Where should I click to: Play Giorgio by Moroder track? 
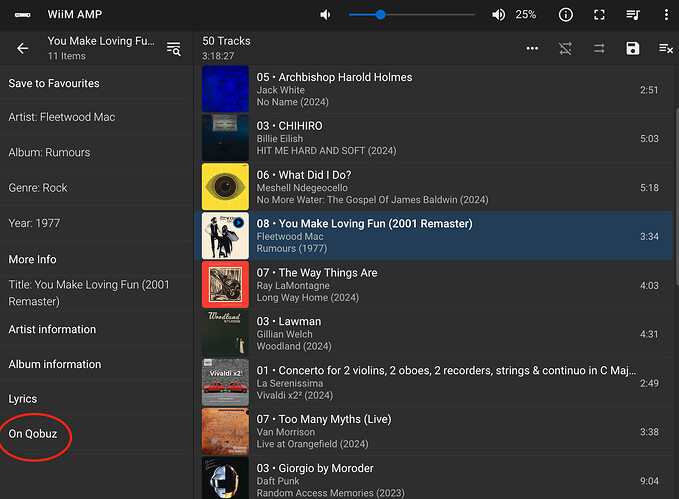coord(433,478)
